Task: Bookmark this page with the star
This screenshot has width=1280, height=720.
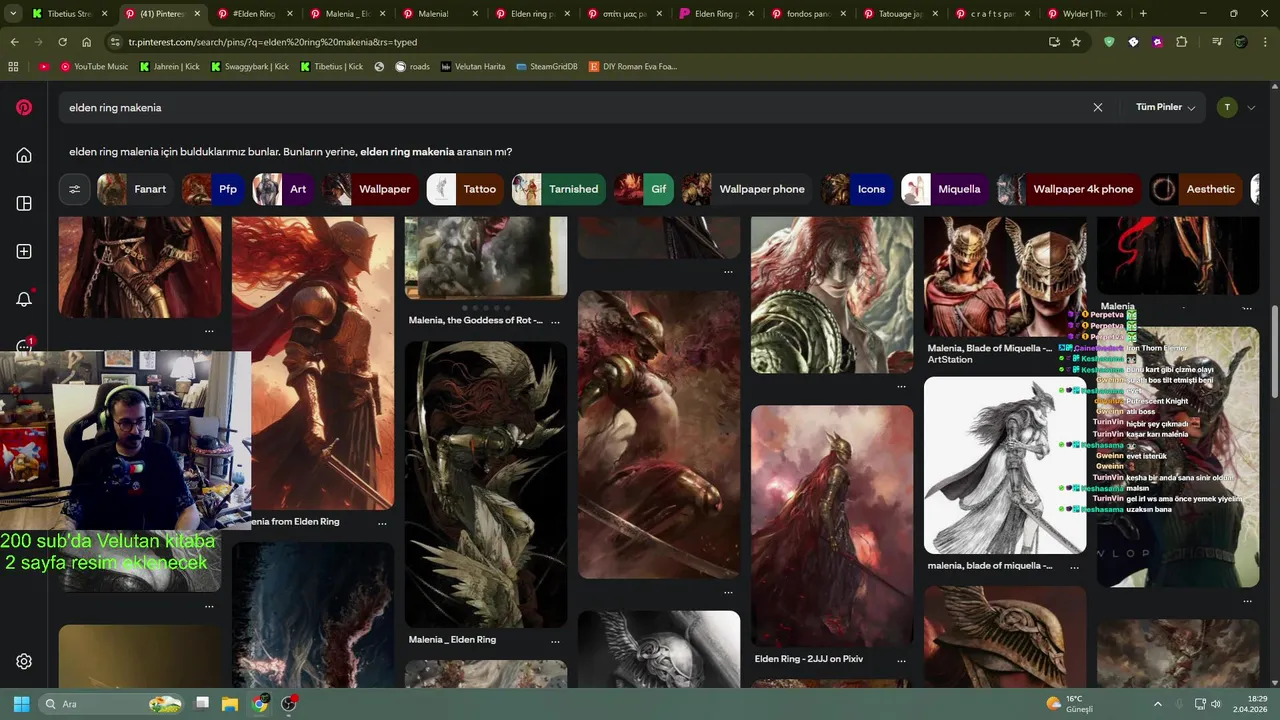Action: point(1076,42)
